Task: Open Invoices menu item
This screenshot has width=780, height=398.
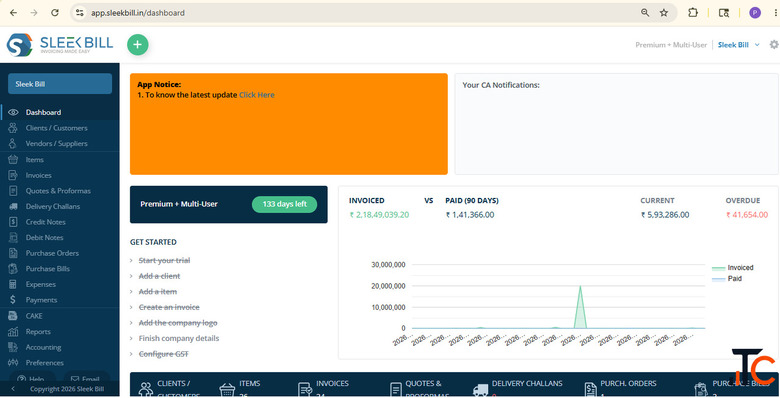Action: click(x=60, y=175)
